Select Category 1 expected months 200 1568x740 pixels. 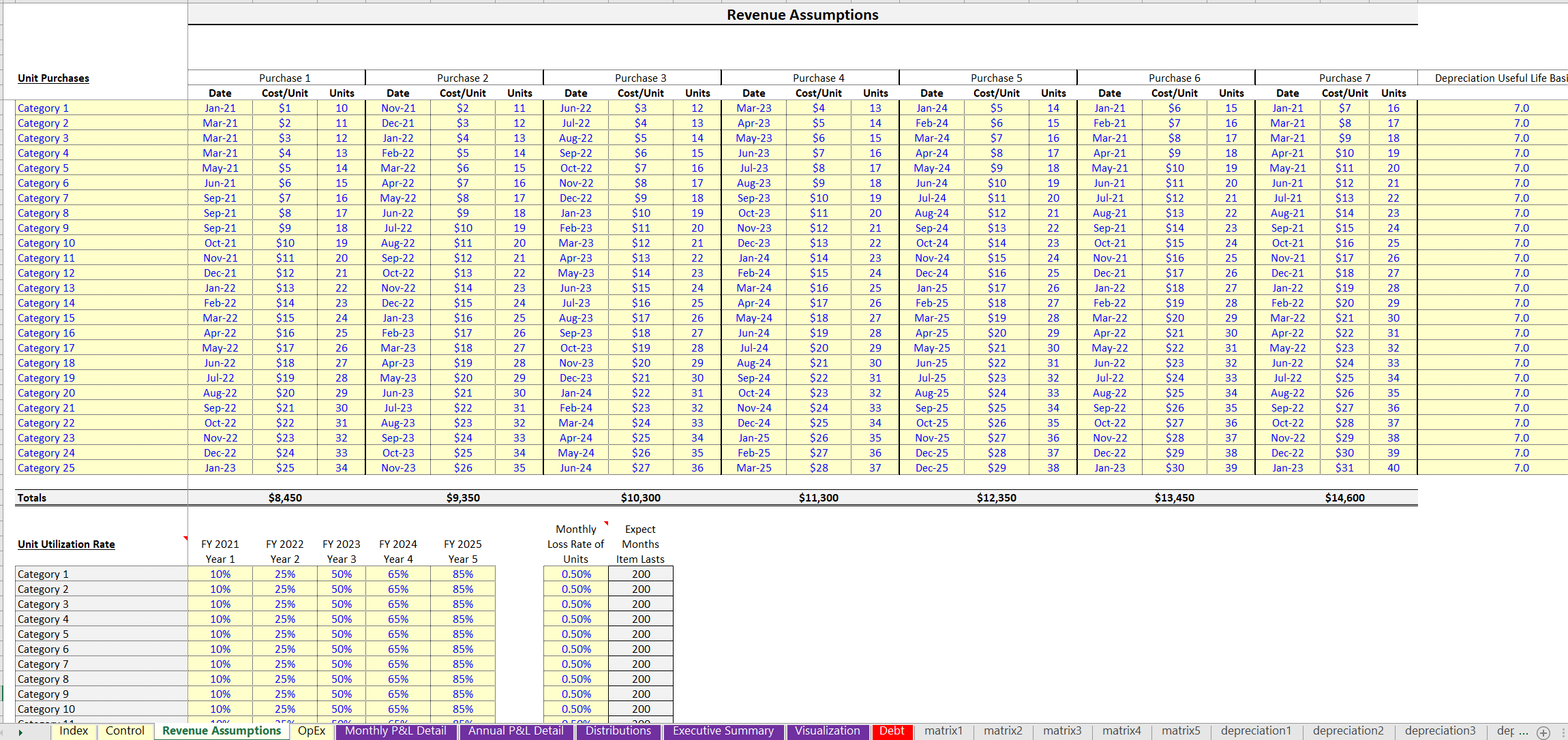[641, 574]
